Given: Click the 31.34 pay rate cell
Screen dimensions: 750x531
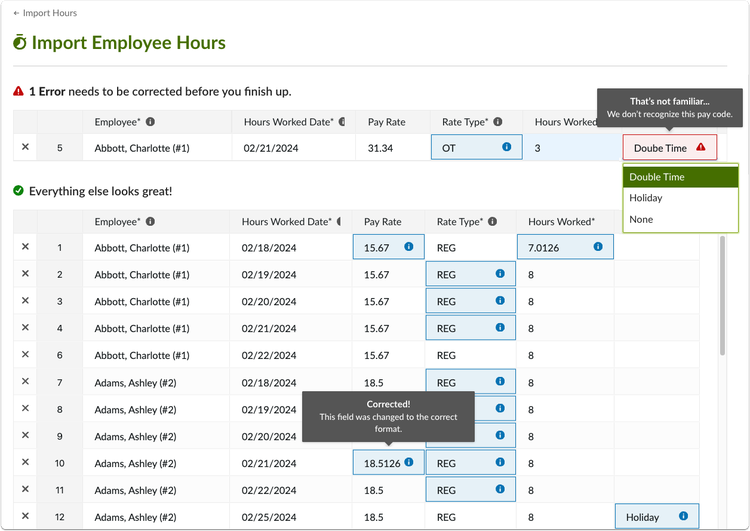Looking at the screenshot, I should 393,147.
